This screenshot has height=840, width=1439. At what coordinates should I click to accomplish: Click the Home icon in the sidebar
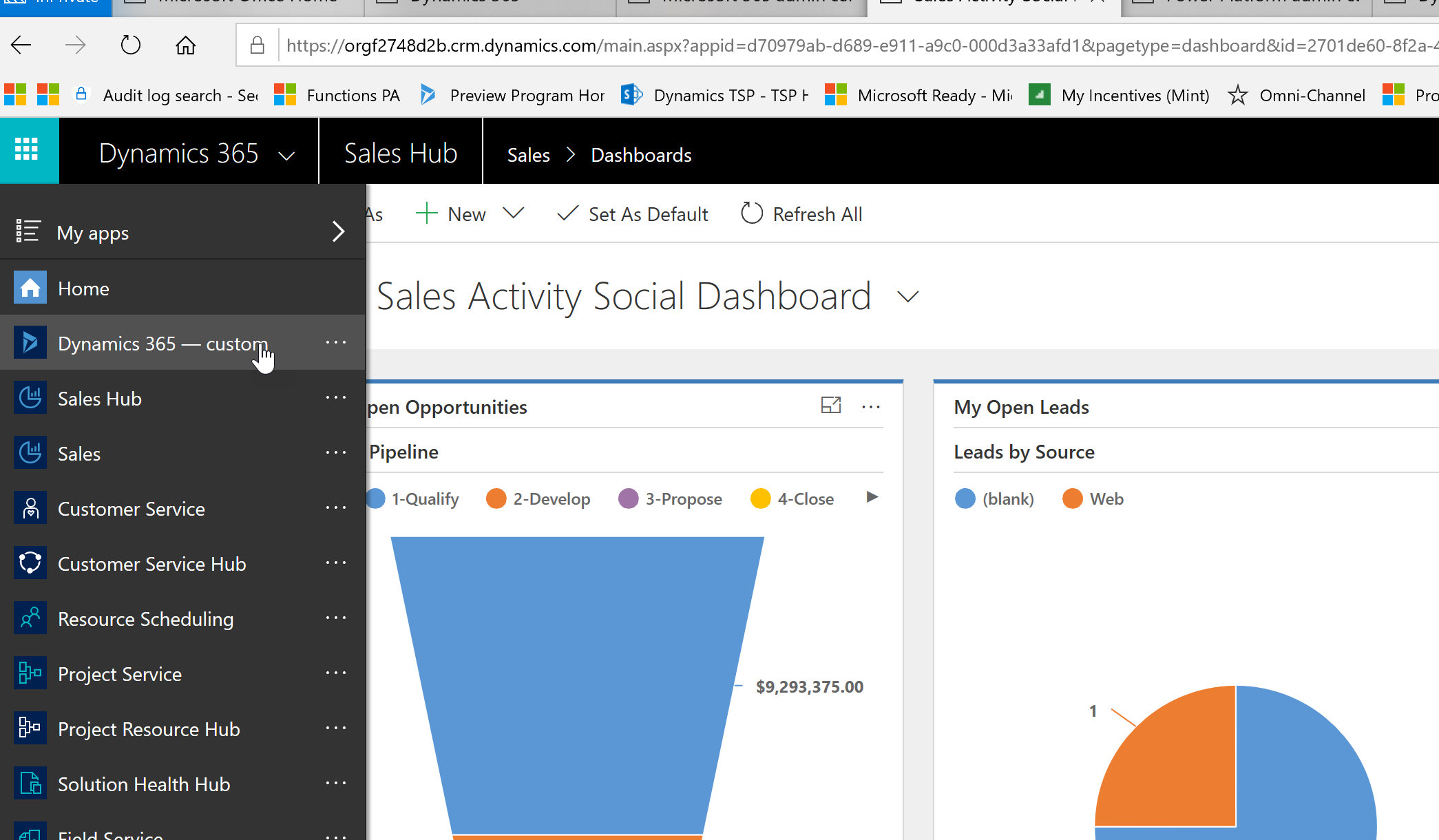[30, 288]
